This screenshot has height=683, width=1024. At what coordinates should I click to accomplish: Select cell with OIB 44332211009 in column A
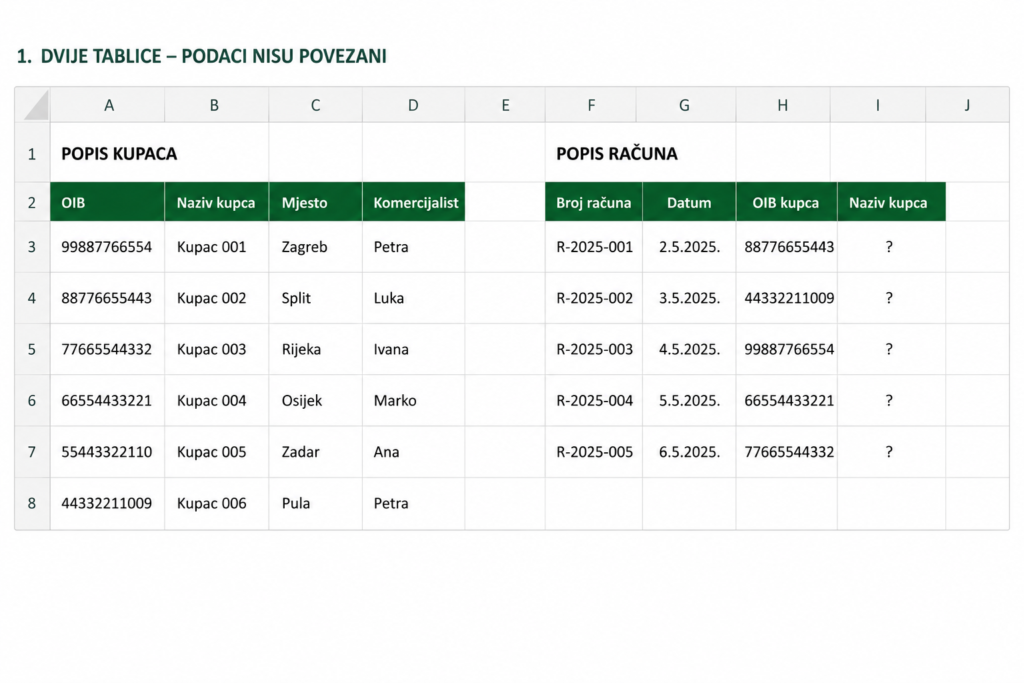pos(108,503)
